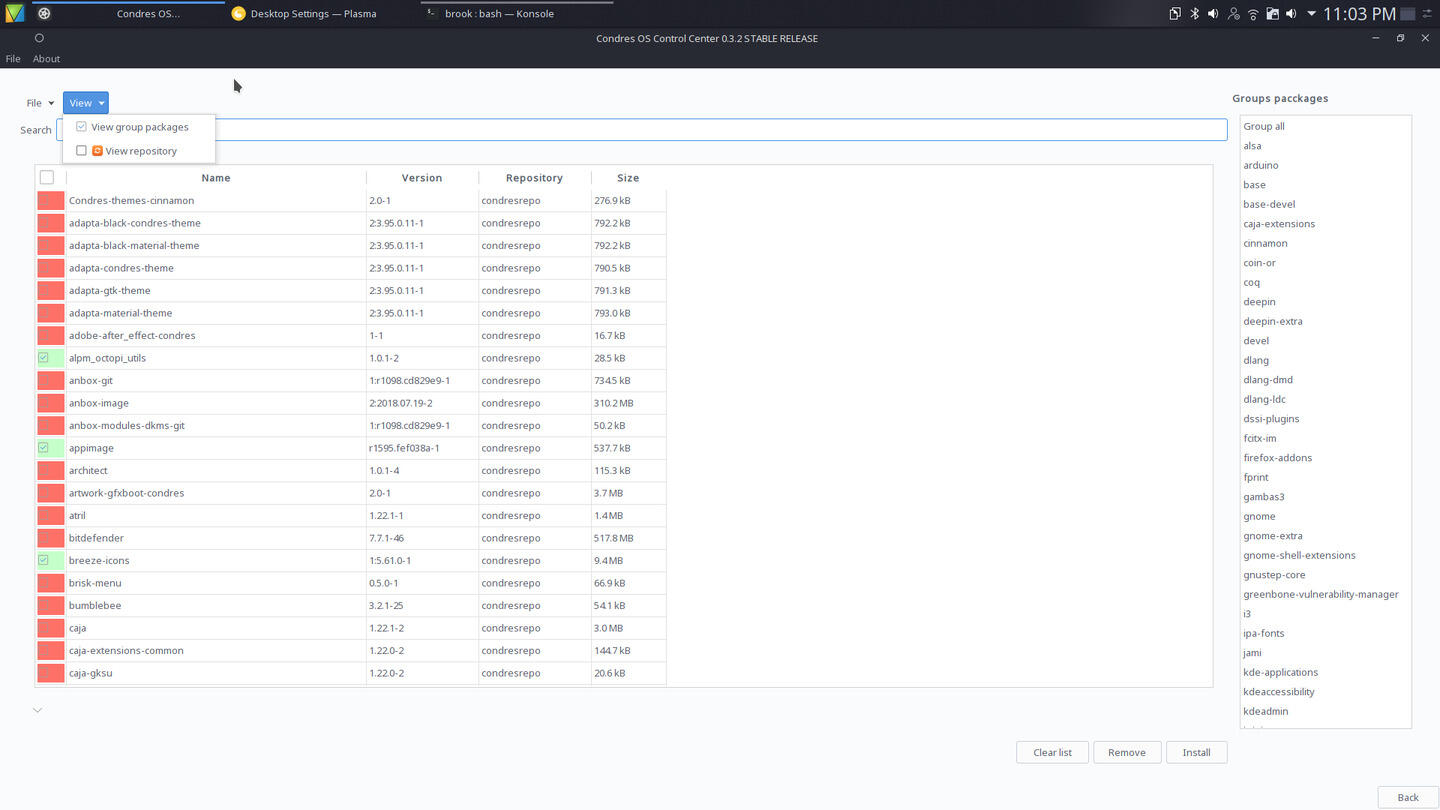Click the user tray icon left of Wi-Fi
Screen dimensions: 1440x810
click(1233, 14)
